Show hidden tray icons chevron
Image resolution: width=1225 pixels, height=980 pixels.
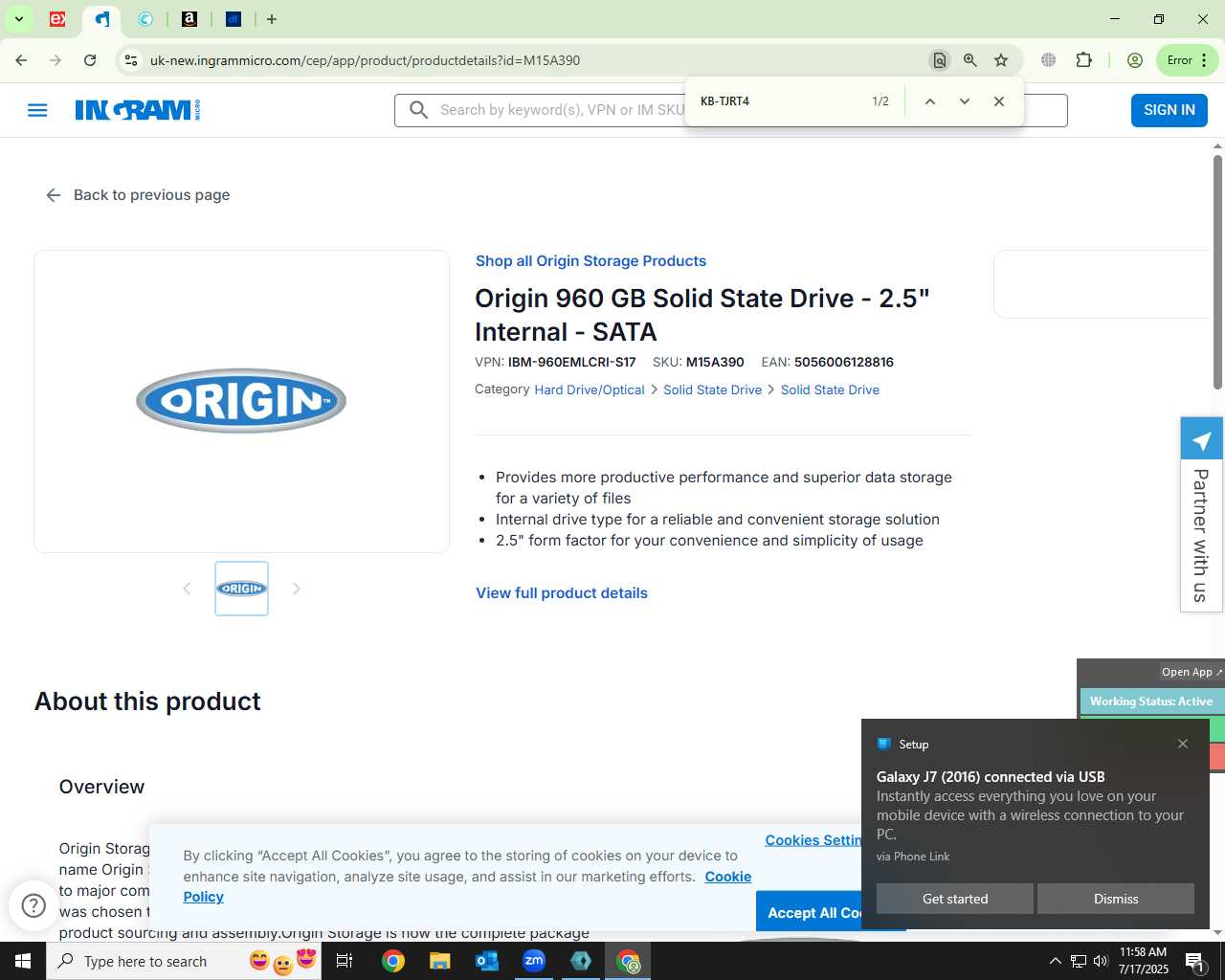[1055, 961]
